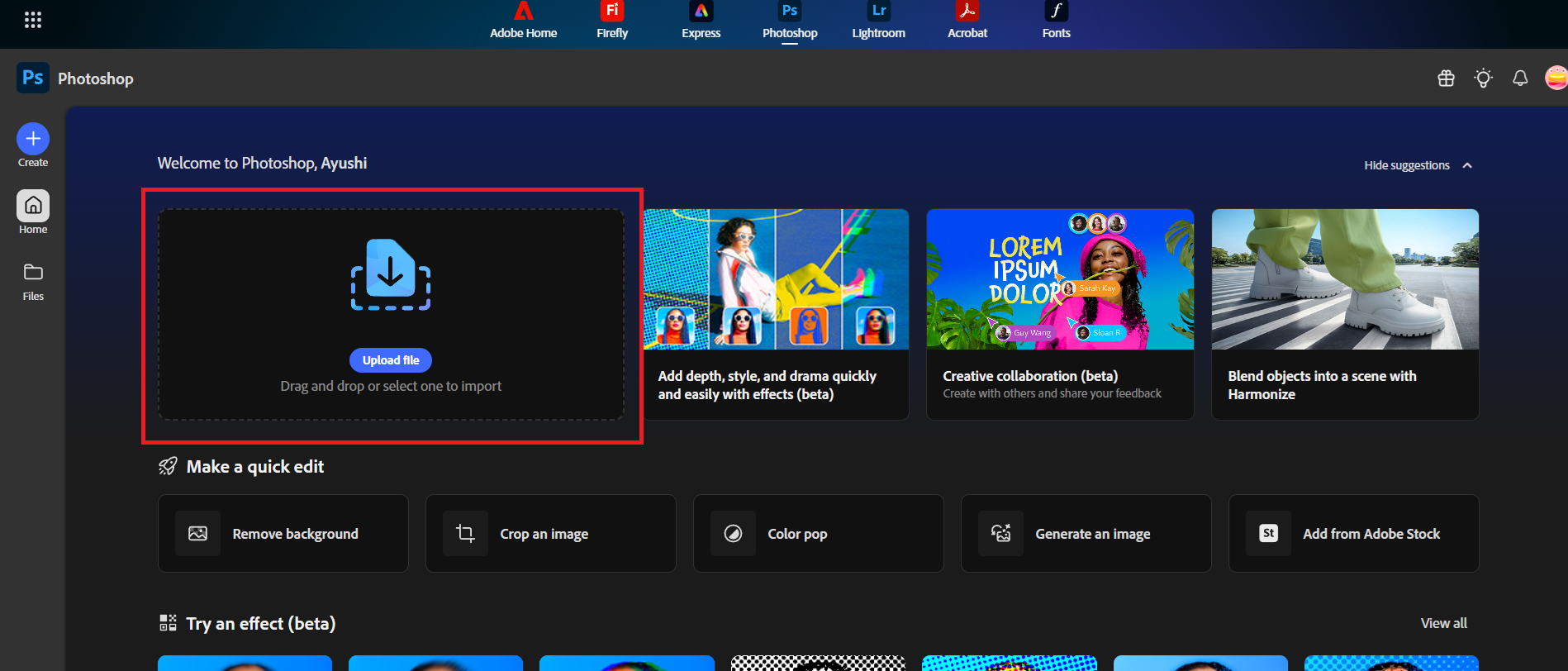
Task: Select the Color pop quick edit
Action: (x=819, y=534)
